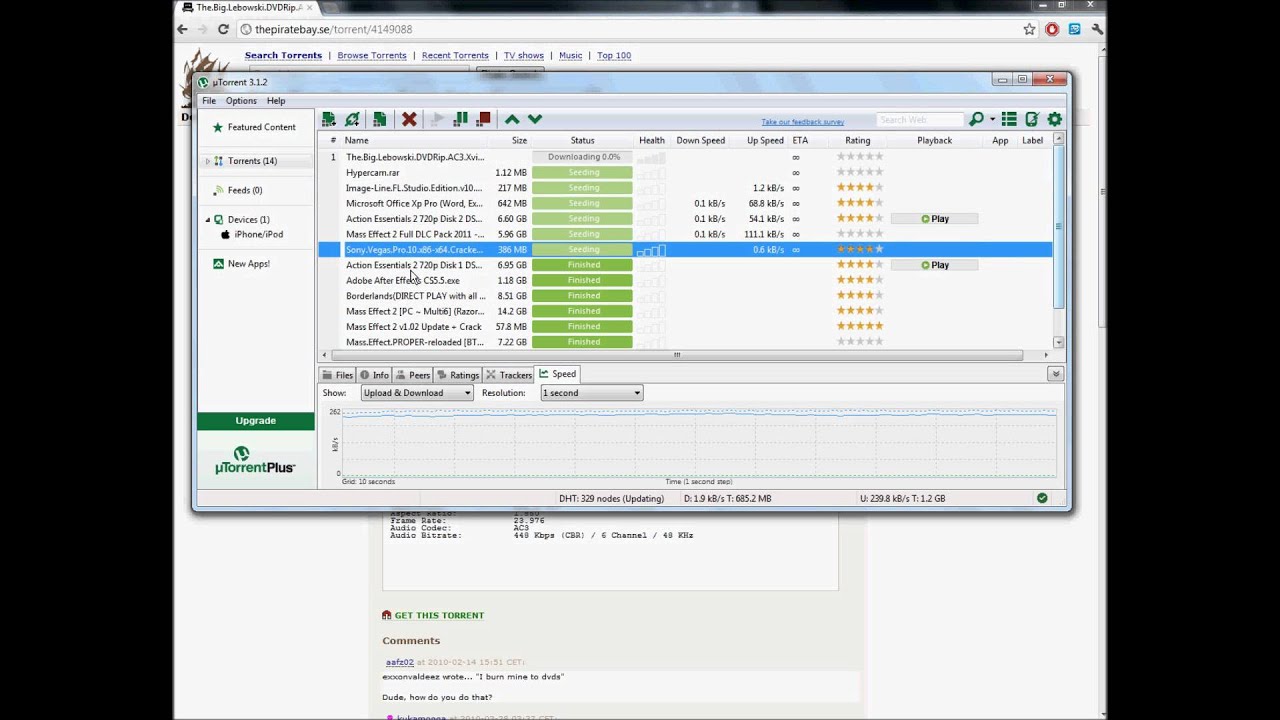Open the Options menu
This screenshot has height=720, width=1280.
click(x=241, y=101)
